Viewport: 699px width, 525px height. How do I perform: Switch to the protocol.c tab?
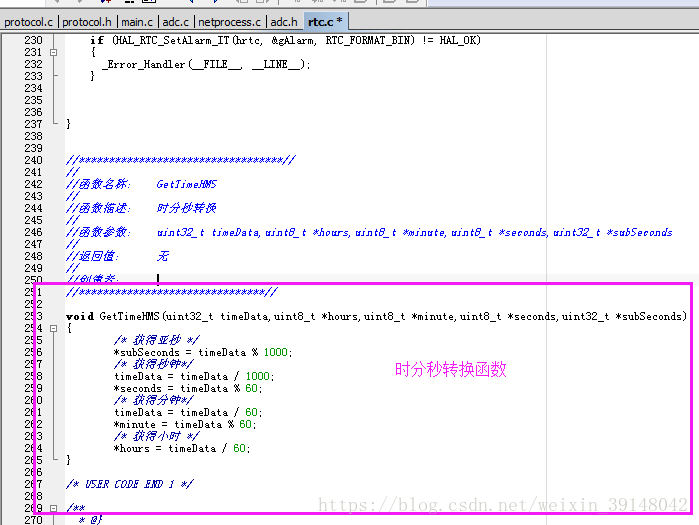pyautogui.click(x=29, y=22)
